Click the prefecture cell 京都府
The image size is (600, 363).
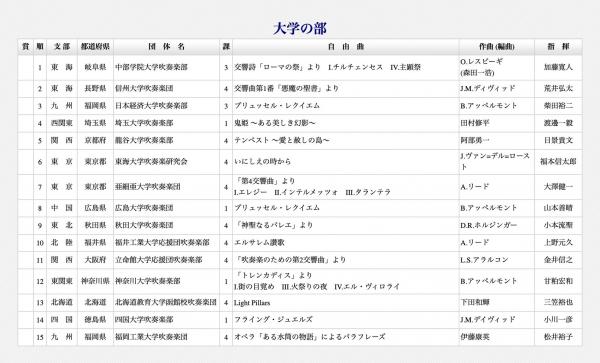(x=95, y=140)
